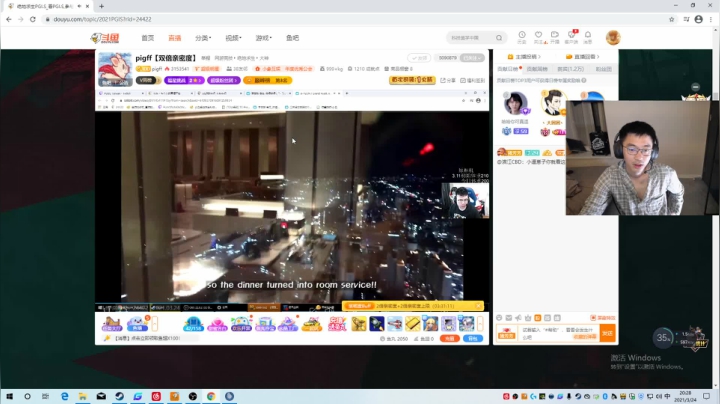This screenshot has width=720, height=404.
Task: Select the rocket gift icon
Action: click(377, 324)
